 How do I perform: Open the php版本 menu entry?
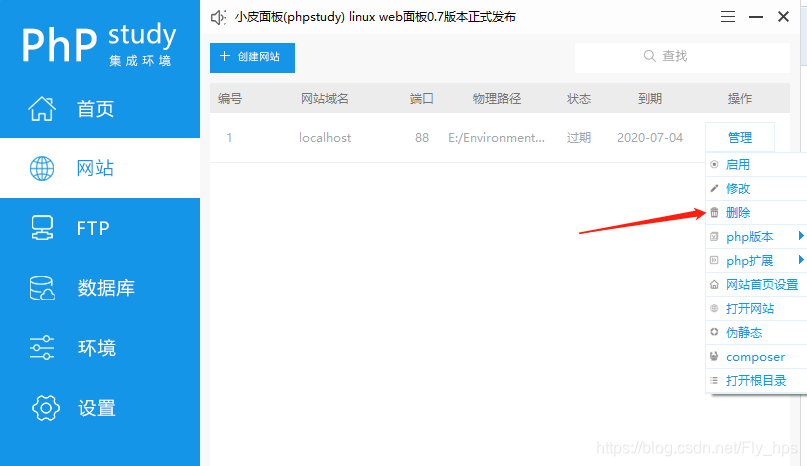pyautogui.click(x=756, y=237)
